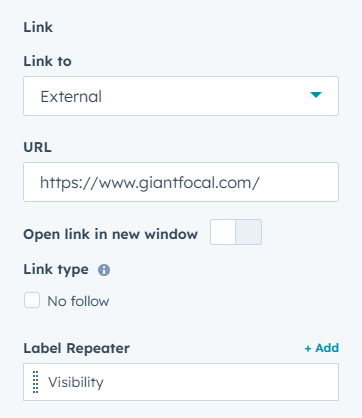Click the giantfocal.com URL text
The height and width of the screenshot is (418, 362).
[x=150, y=183]
